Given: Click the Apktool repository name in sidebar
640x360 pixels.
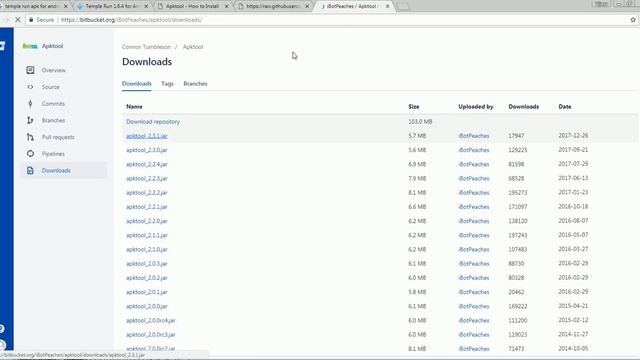Looking at the screenshot, I should click(52, 46).
